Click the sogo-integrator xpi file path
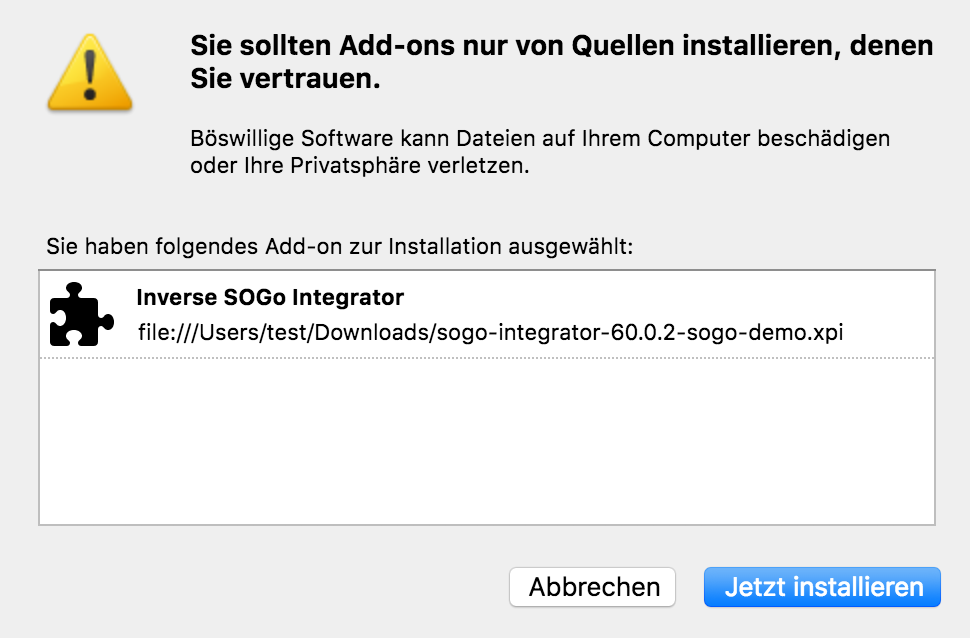The image size is (970, 638). click(491, 332)
